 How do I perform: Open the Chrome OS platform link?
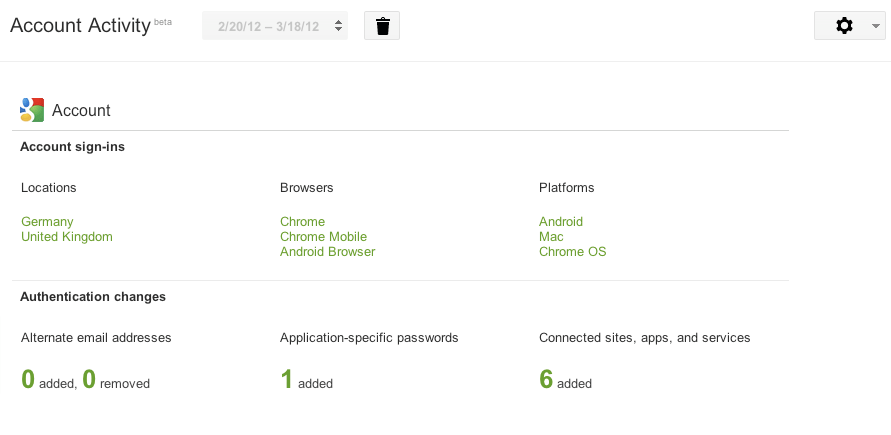pos(572,252)
